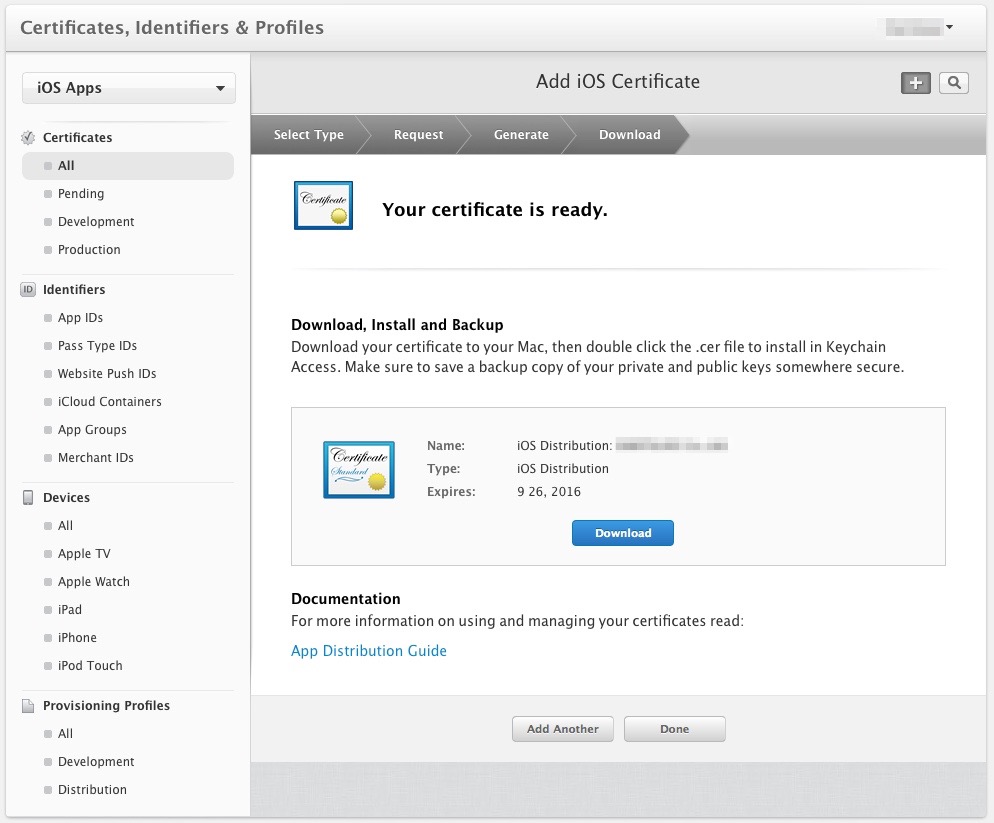The width and height of the screenshot is (994, 823).
Task: Open App IDs in Identifiers
Action: [81, 318]
